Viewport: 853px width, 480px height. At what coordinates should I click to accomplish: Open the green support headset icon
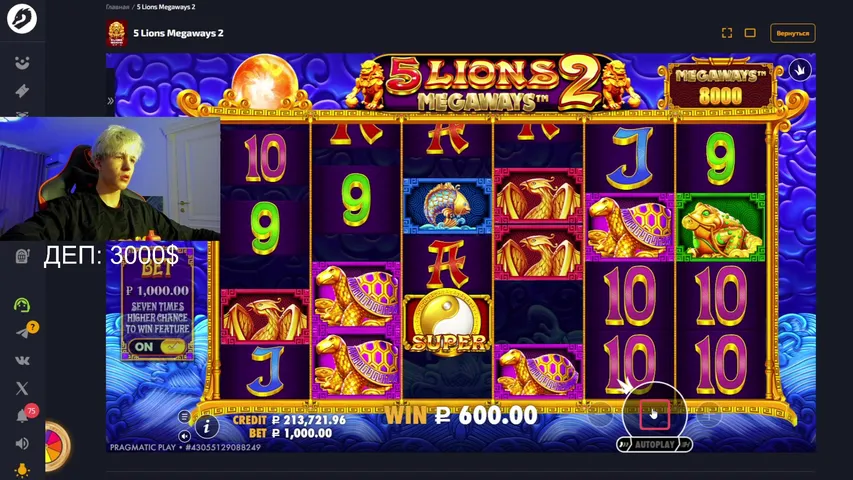click(x=22, y=305)
